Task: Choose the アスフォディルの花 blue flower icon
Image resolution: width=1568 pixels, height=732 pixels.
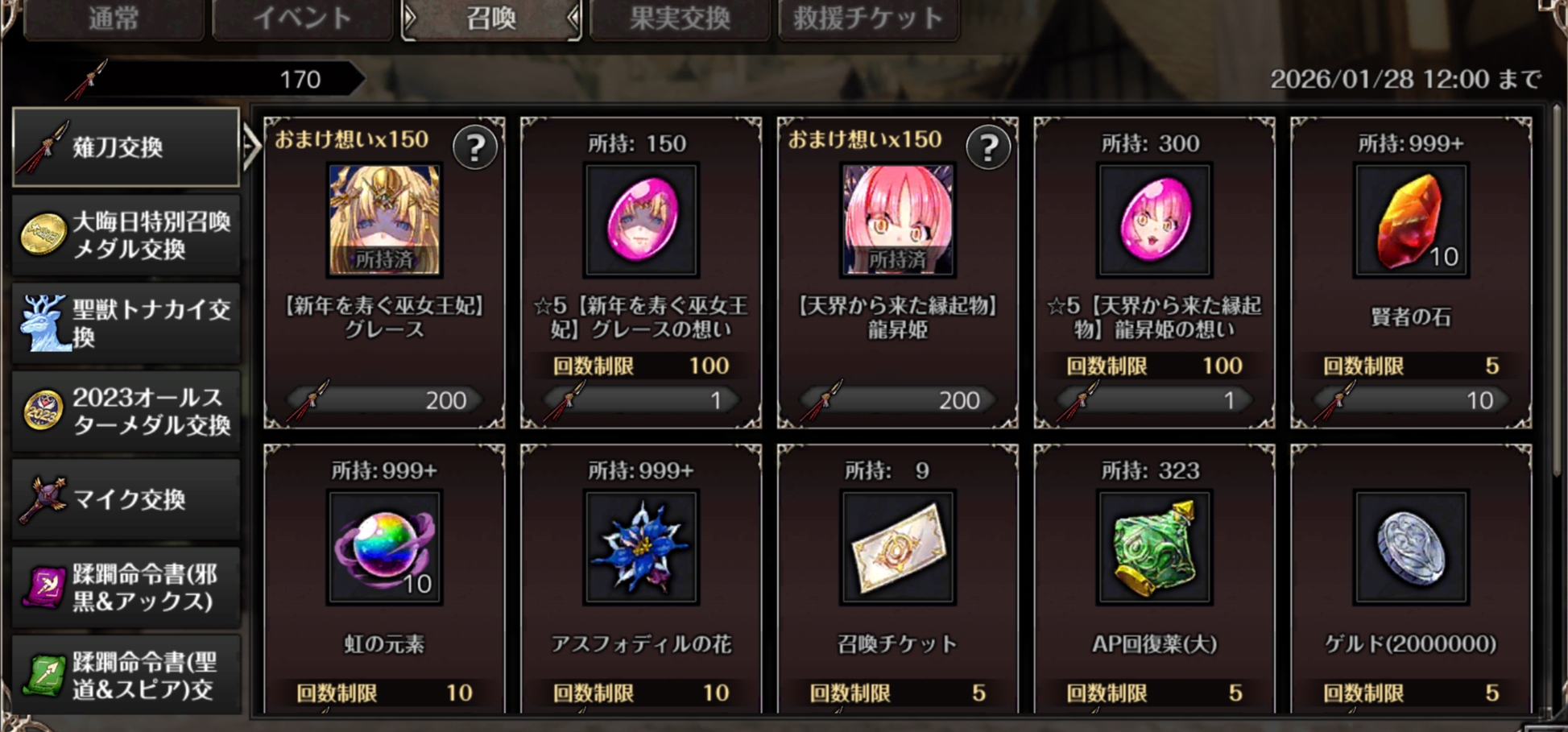Action: pos(641,548)
